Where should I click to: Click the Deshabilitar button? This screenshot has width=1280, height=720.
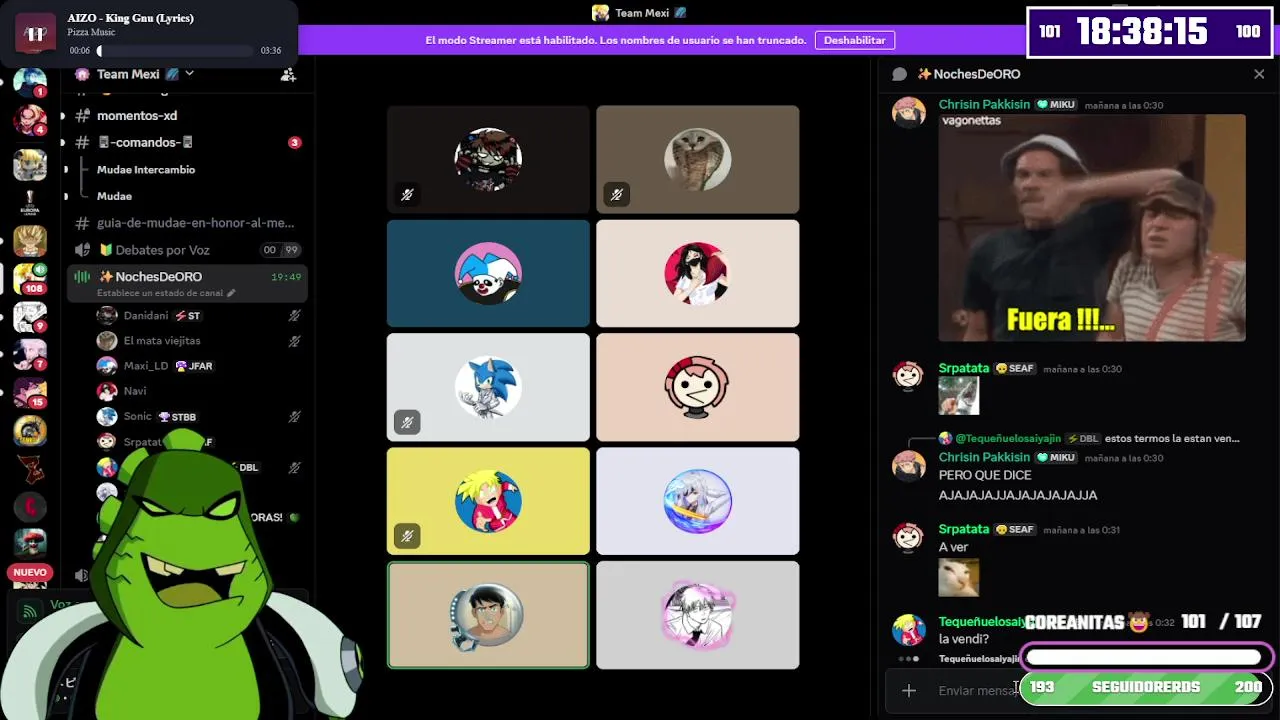(x=854, y=40)
